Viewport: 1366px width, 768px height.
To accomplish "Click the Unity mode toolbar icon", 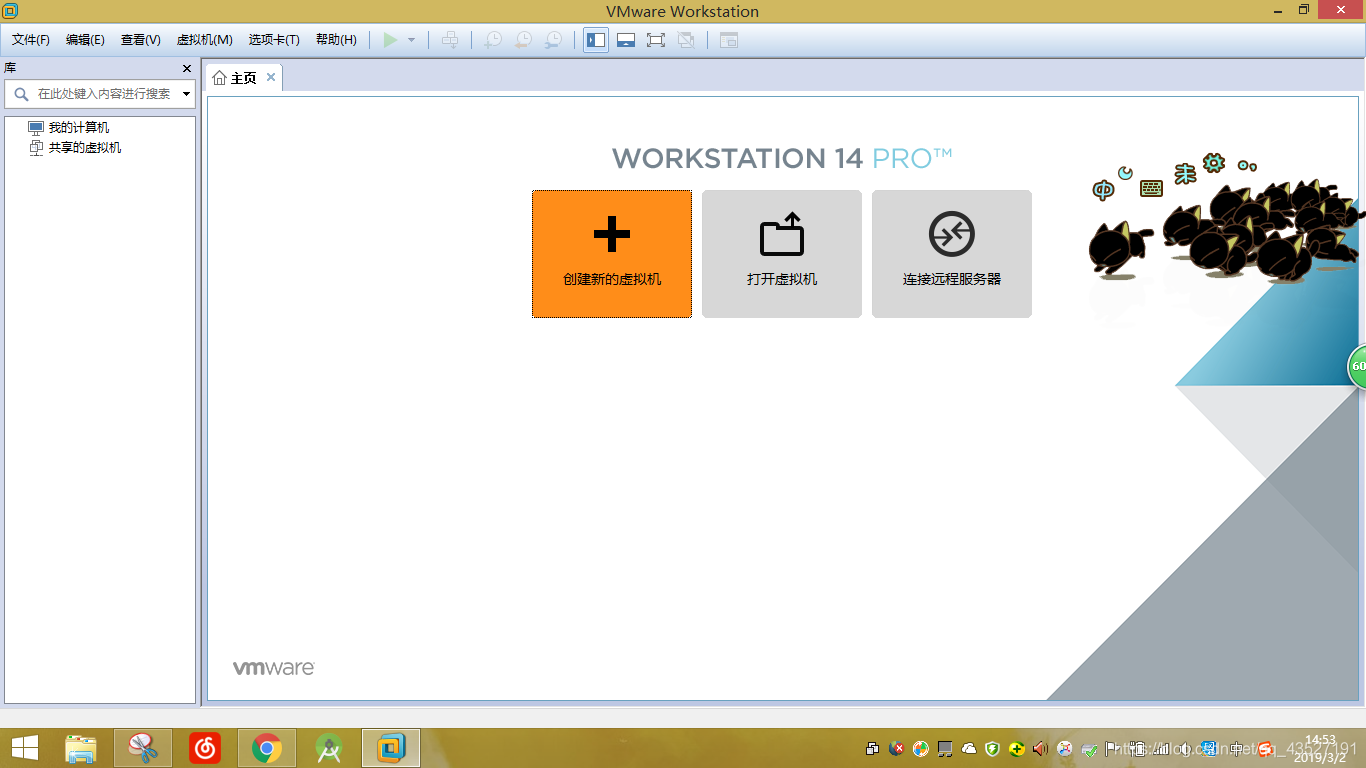I will [x=686, y=40].
